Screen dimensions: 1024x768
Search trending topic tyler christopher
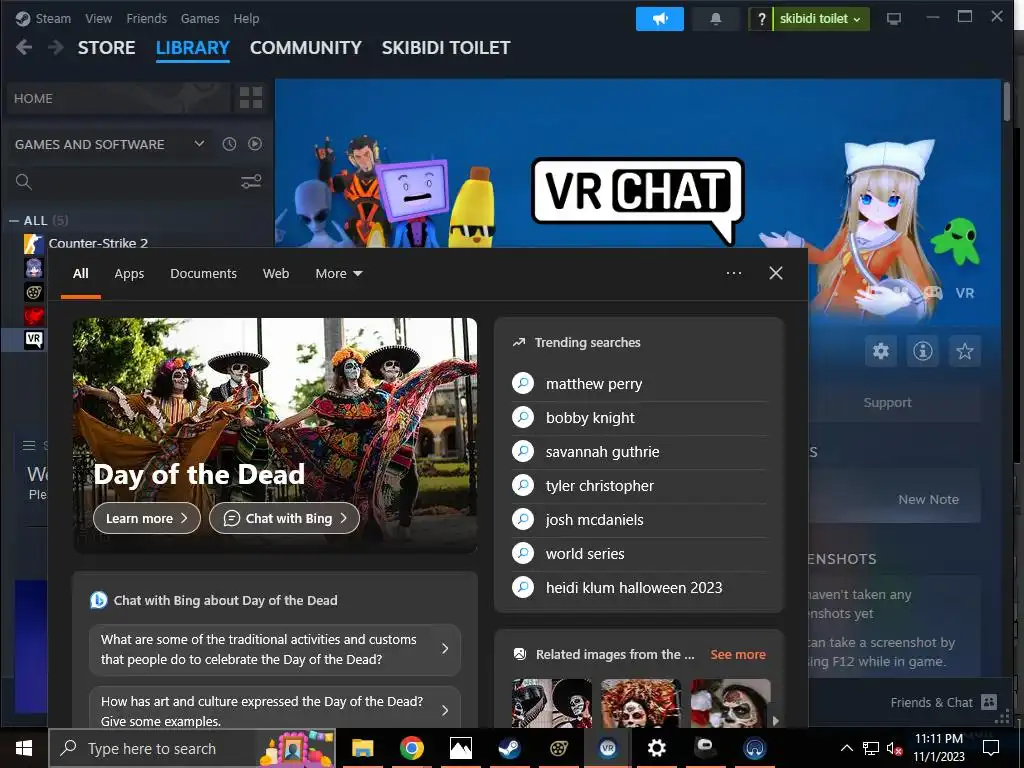click(639, 486)
